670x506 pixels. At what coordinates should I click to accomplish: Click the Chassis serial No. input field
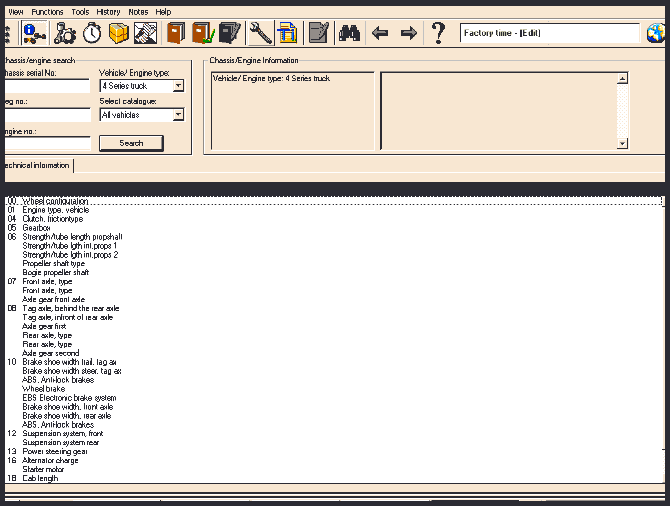coord(45,87)
